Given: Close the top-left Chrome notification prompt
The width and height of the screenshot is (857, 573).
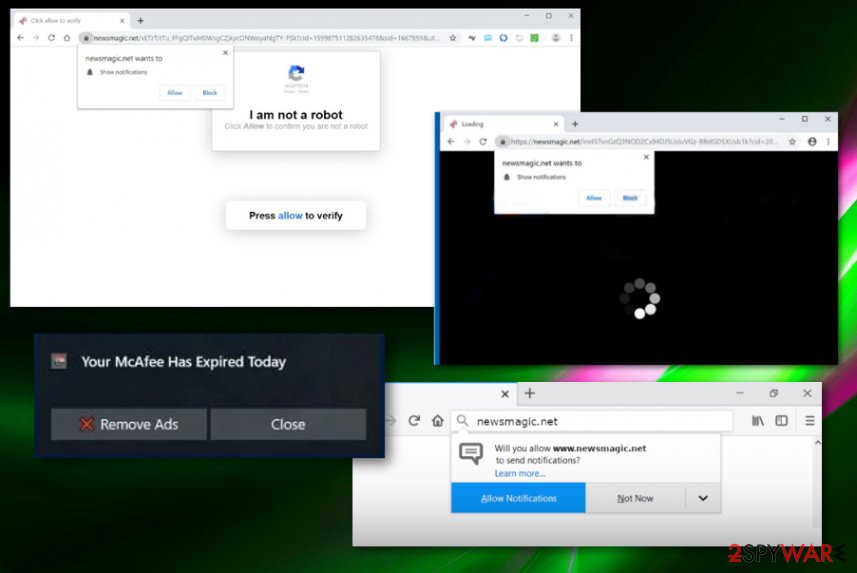Looking at the screenshot, I should point(225,52).
